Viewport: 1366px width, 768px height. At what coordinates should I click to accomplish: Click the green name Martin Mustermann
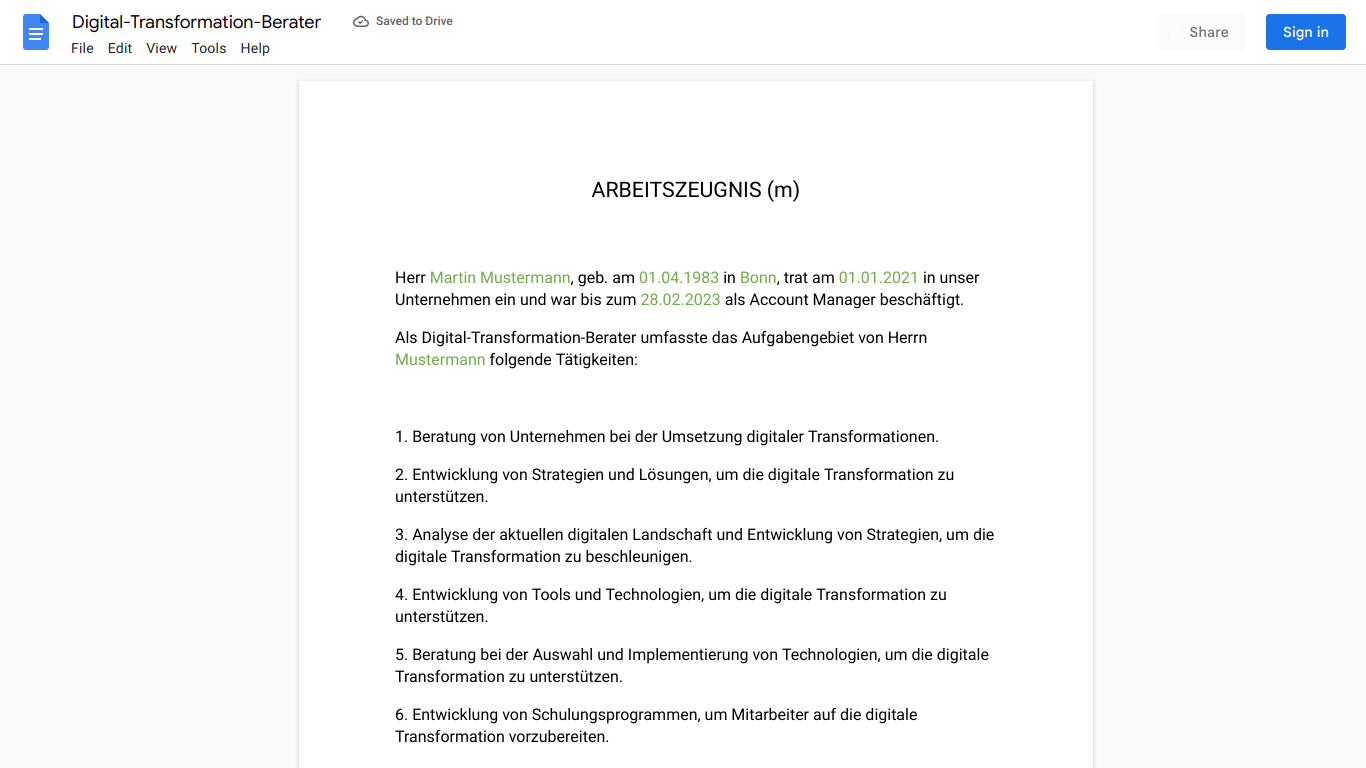click(500, 278)
